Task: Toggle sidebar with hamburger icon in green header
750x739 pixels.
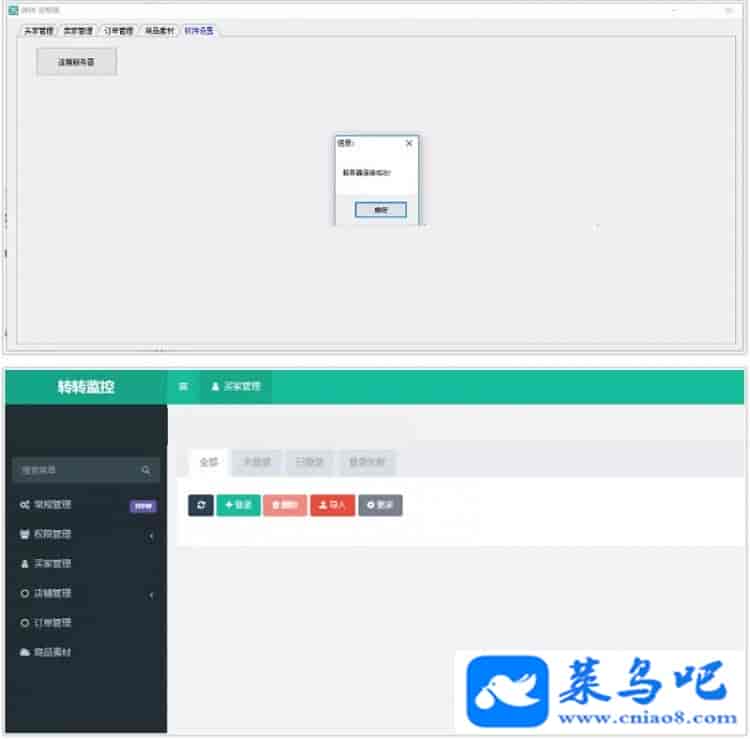Action: (x=183, y=386)
